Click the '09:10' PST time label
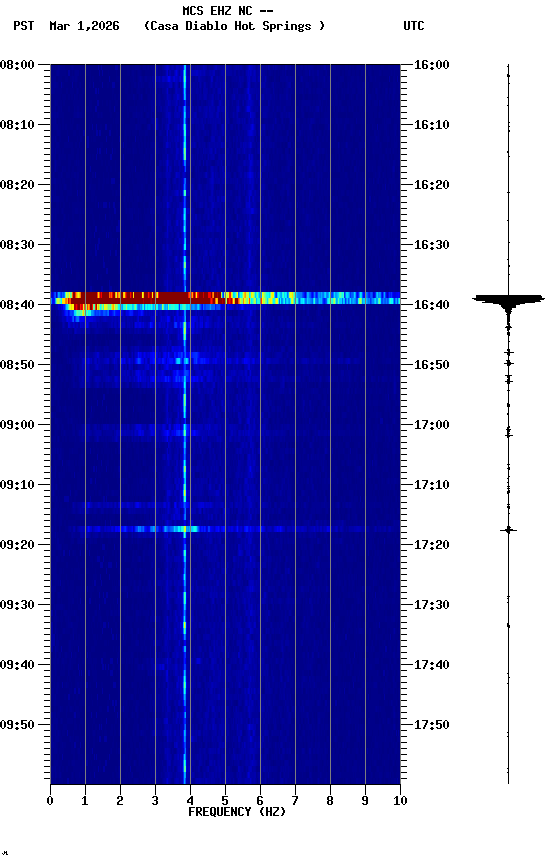The width and height of the screenshot is (552, 864). pos(17,485)
